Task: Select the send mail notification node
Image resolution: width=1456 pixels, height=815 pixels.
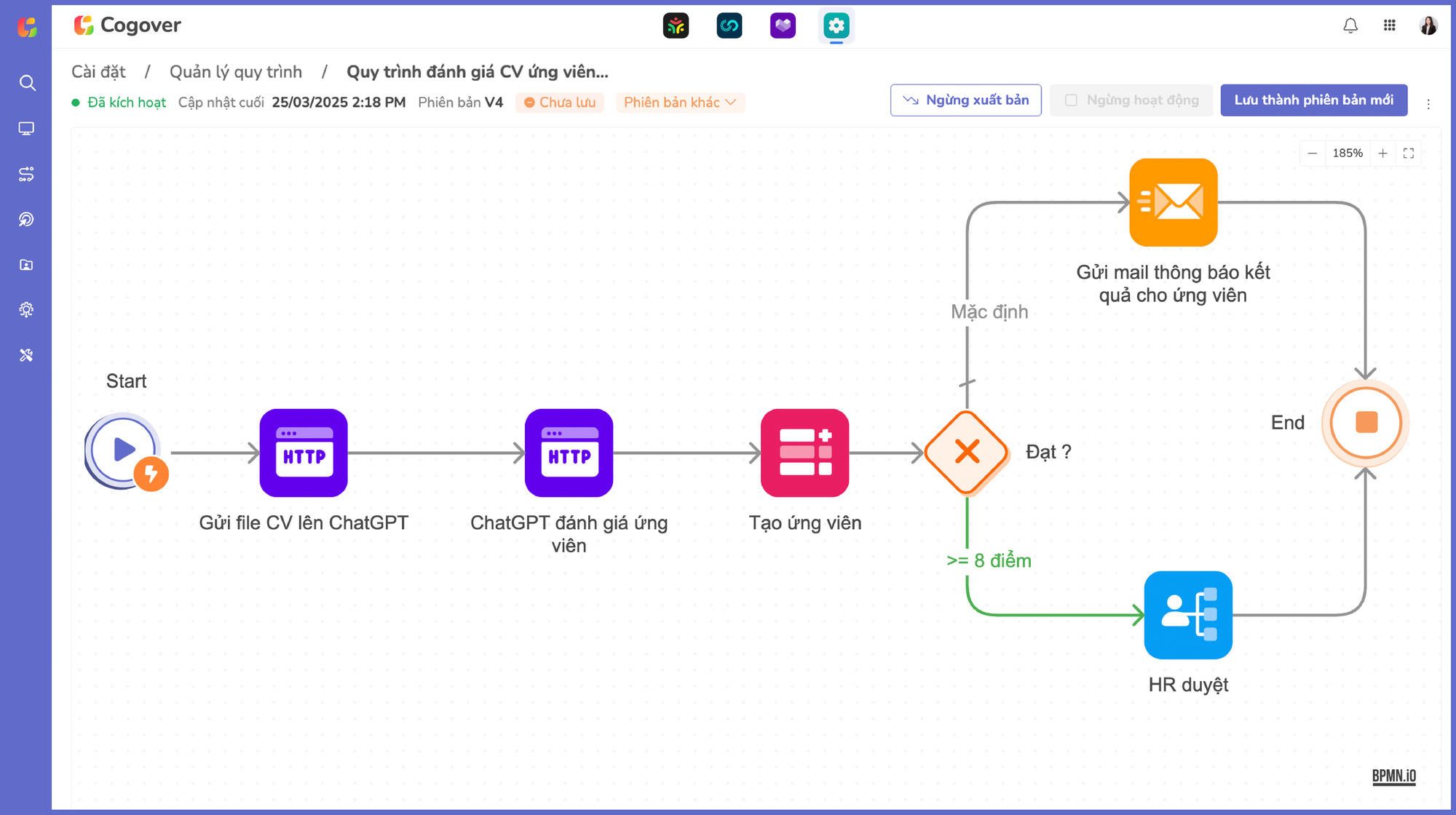Action: coord(1173,202)
